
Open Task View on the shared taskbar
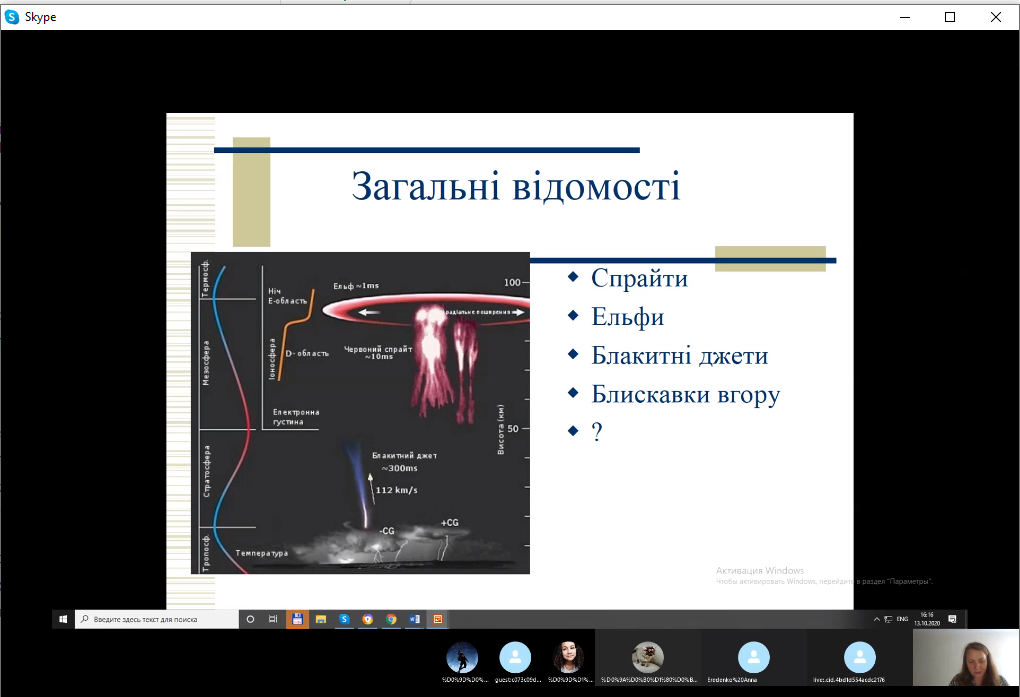coord(273,619)
